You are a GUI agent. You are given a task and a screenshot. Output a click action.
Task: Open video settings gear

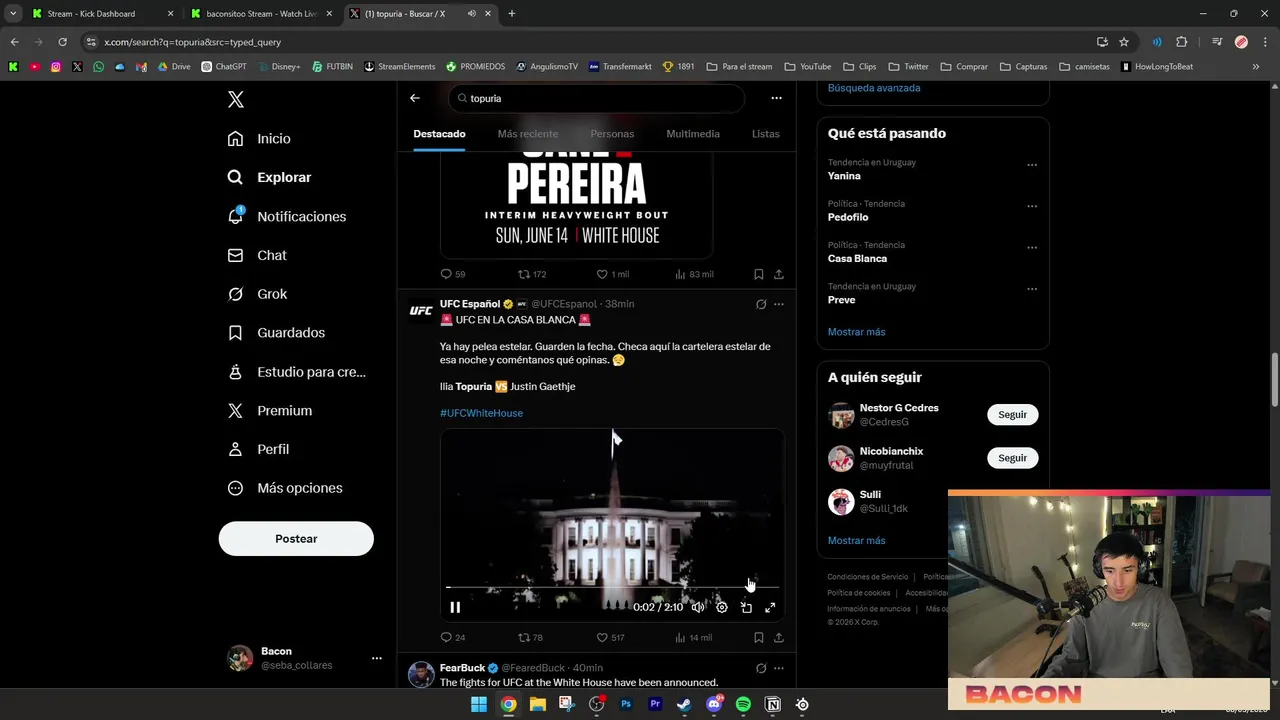722,607
